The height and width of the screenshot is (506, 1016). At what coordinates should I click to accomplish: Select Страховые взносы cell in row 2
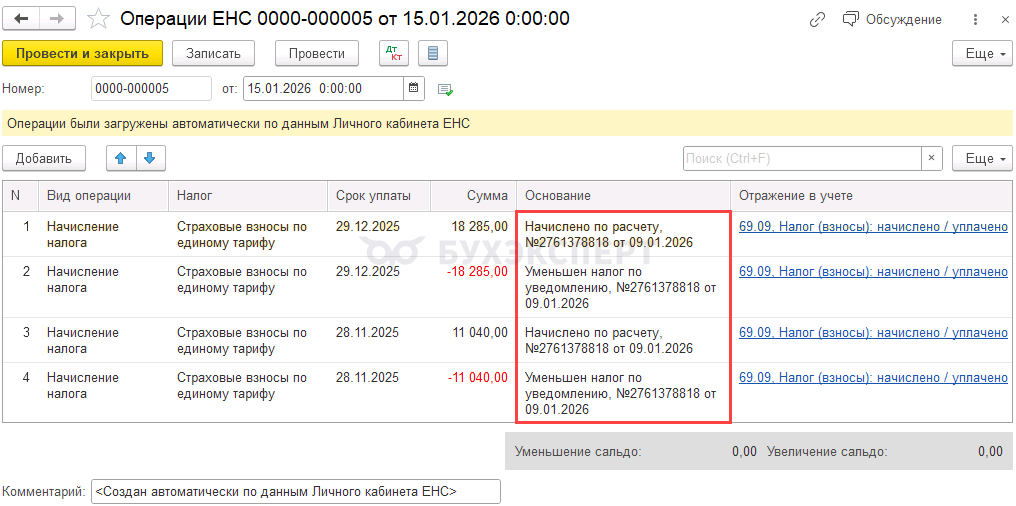pyautogui.click(x=242, y=280)
